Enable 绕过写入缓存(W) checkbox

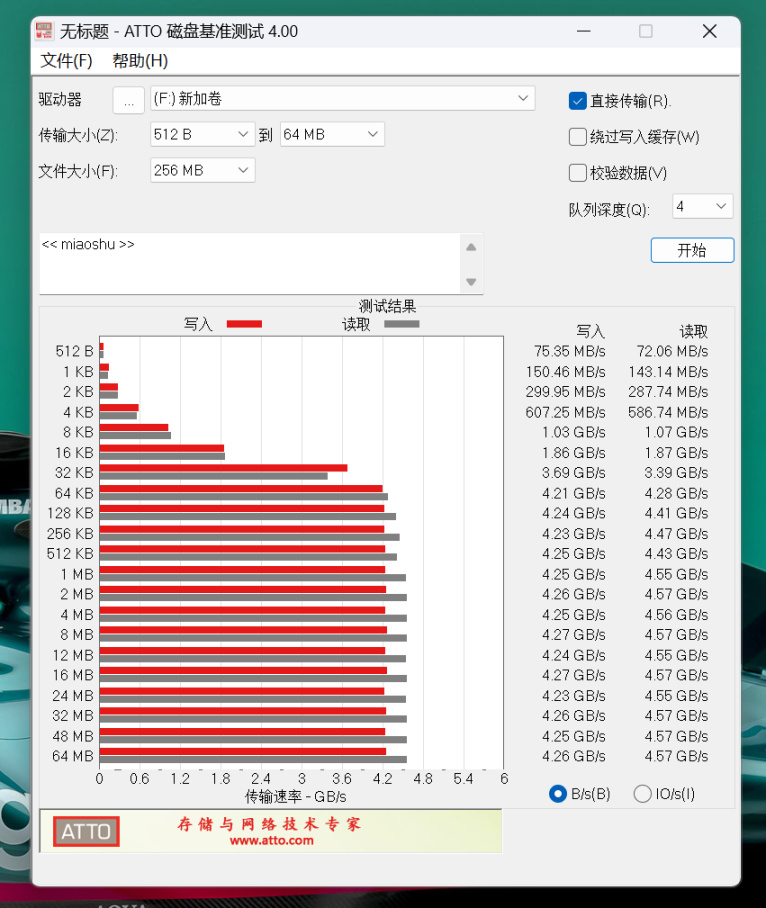click(577, 137)
